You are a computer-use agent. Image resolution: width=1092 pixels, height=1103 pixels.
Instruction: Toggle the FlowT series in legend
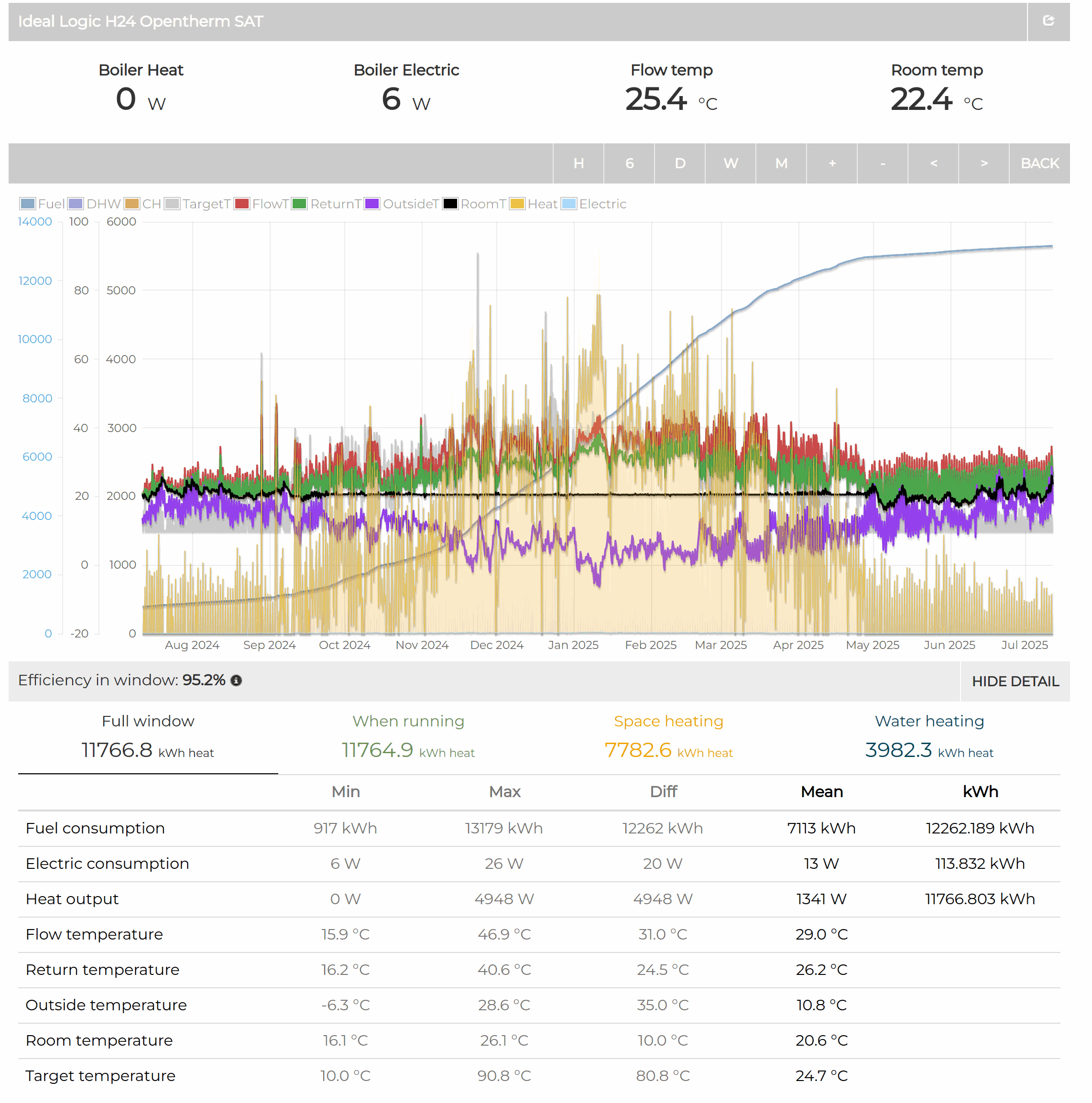[241, 204]
